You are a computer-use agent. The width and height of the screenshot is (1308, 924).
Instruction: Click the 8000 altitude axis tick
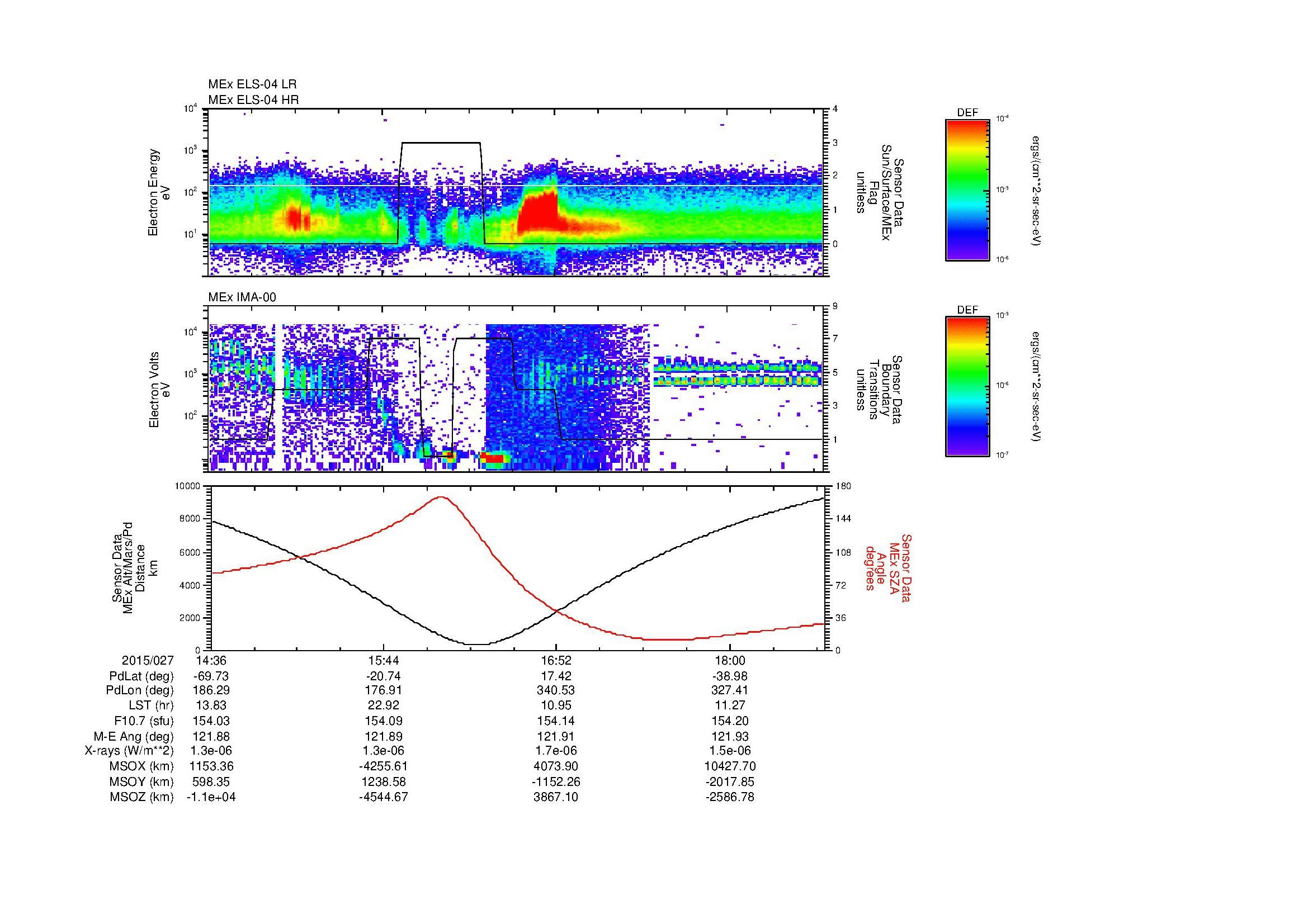pyautogui.click(x=191, y=519)
